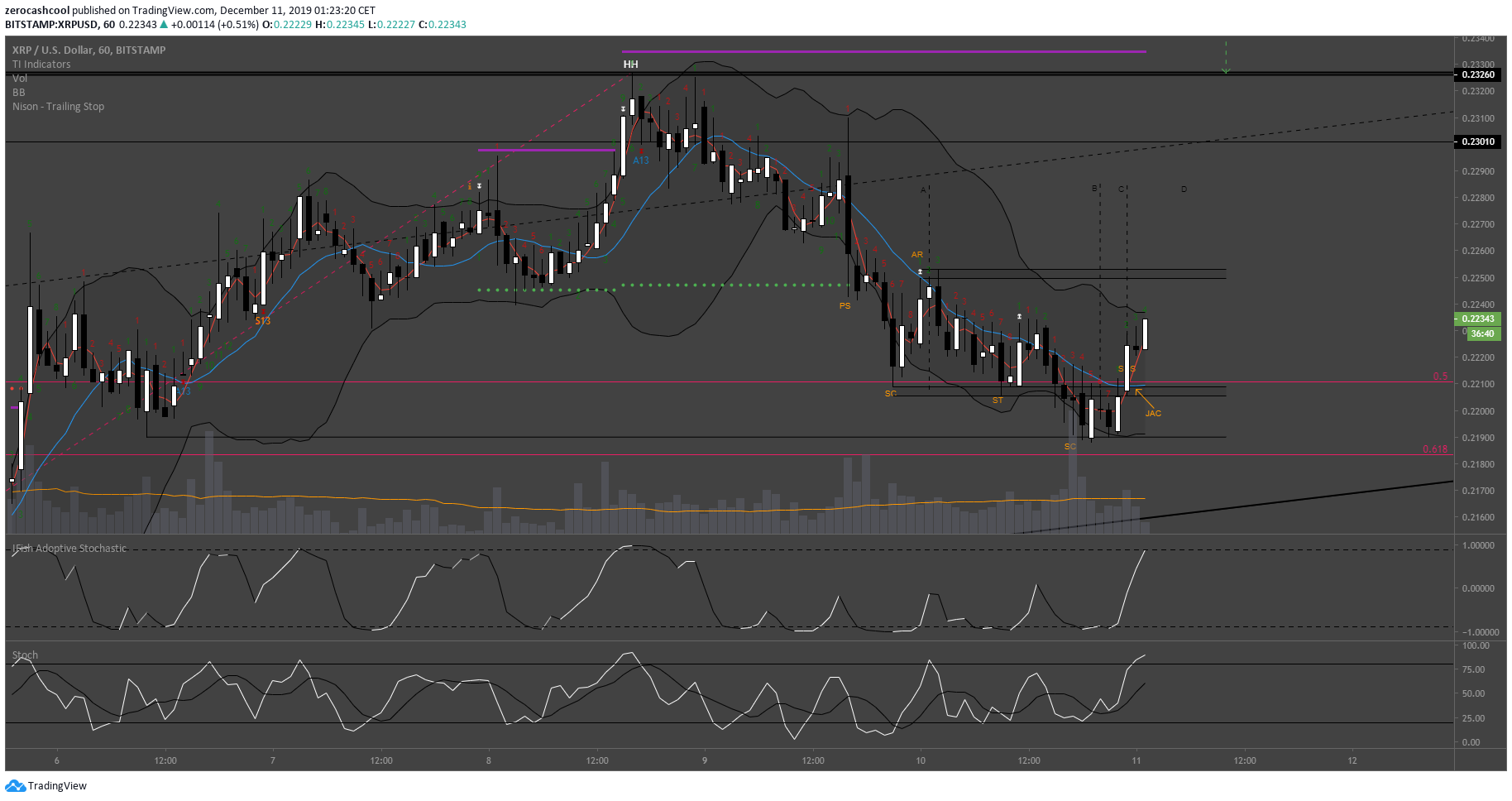Select the Stoch pane label
1512x801 pixels.
coord(25,655)
